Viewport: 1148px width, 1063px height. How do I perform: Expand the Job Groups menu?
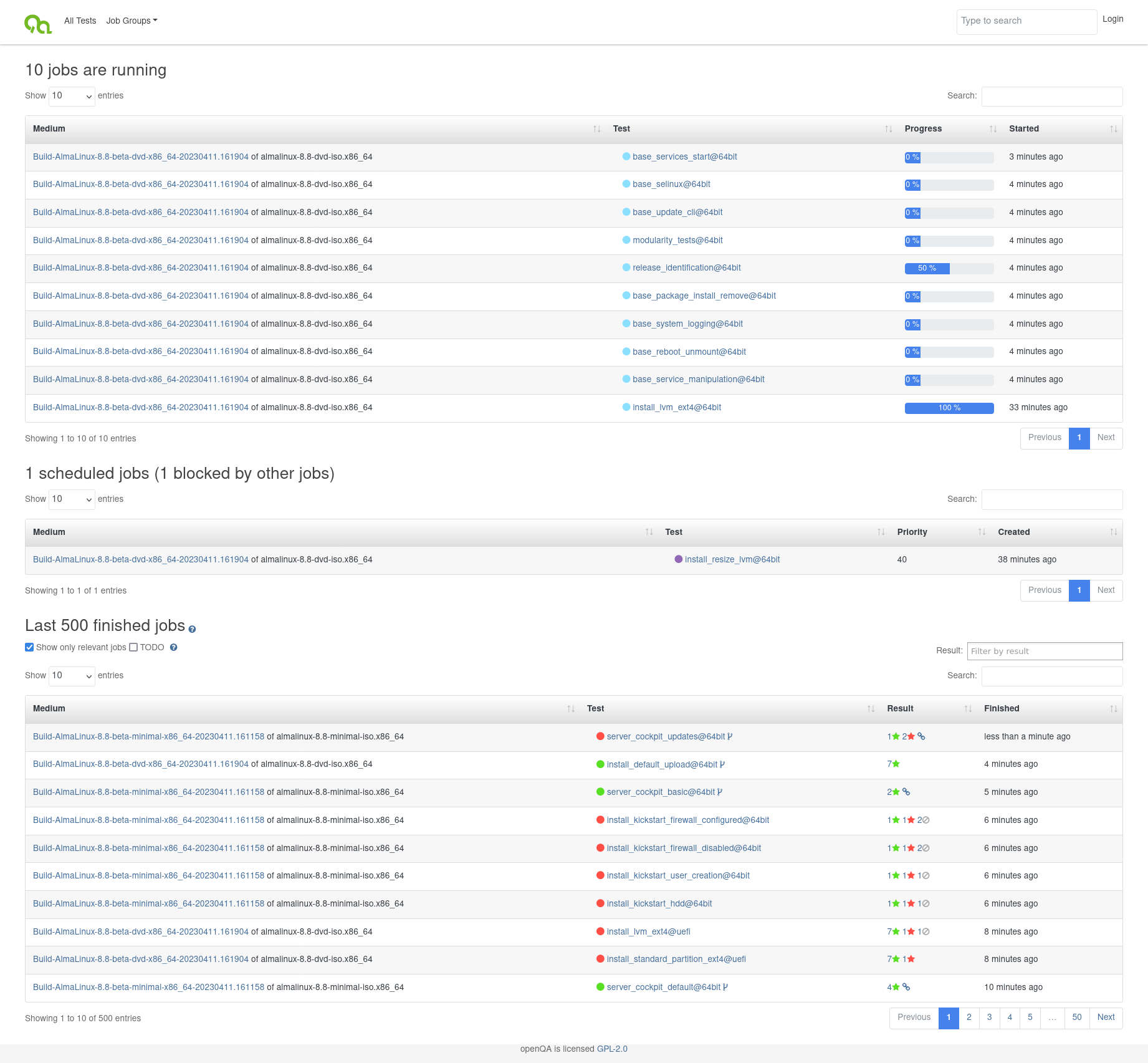132,21
